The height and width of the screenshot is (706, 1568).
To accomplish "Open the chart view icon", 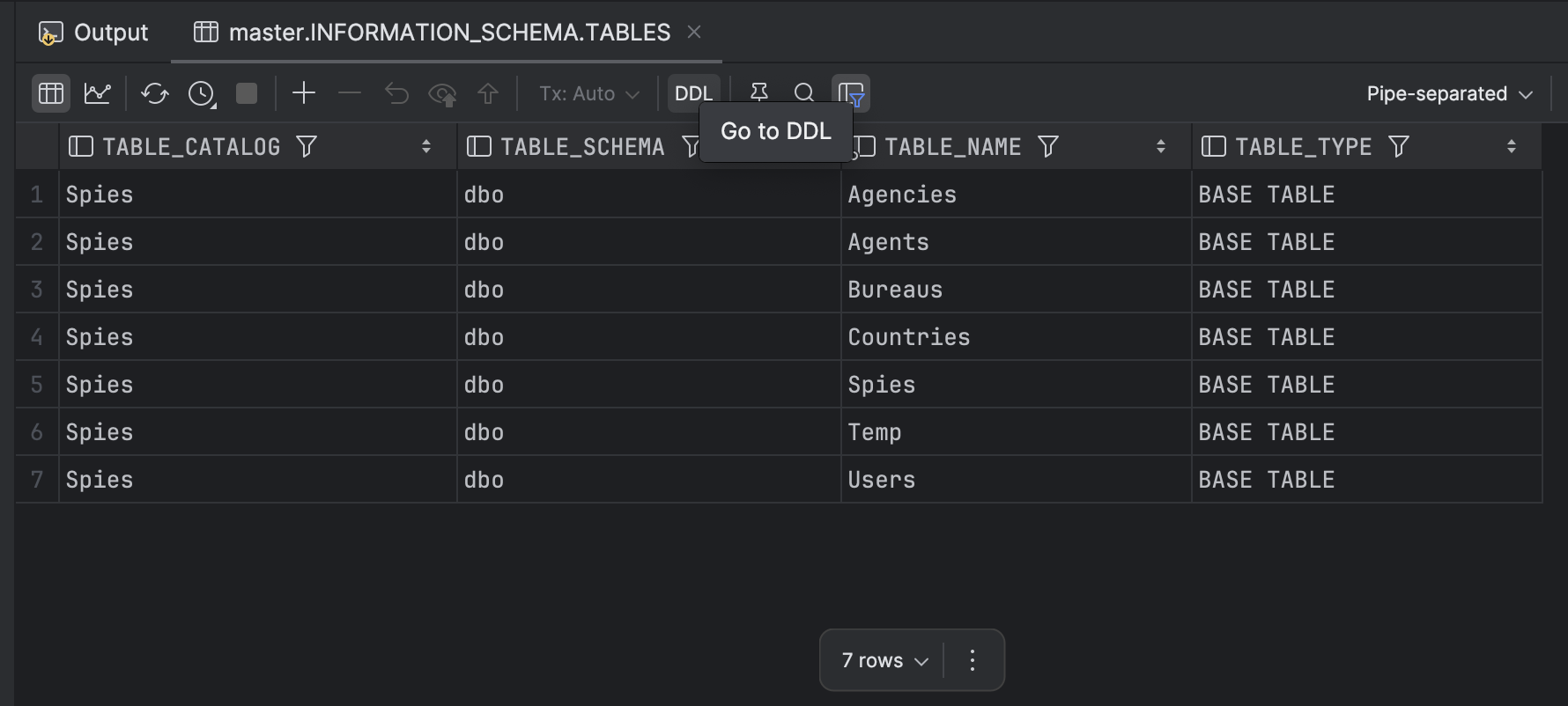I will (x=97, y=93).
